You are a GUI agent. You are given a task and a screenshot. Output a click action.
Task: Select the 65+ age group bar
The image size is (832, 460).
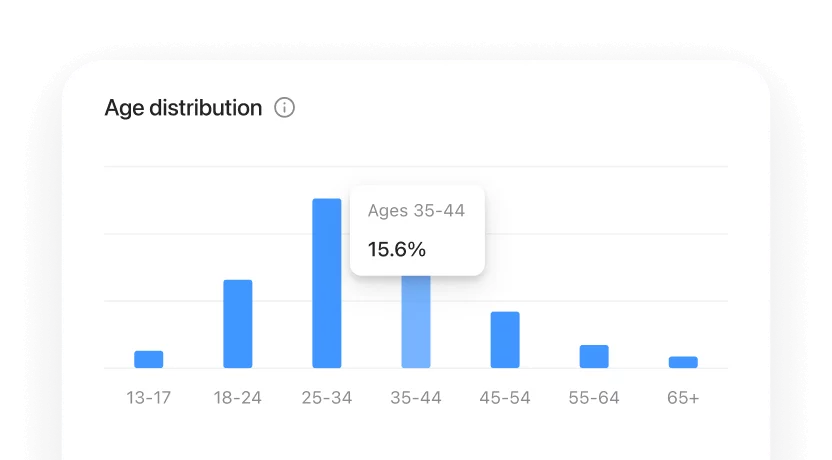point(683,362)
